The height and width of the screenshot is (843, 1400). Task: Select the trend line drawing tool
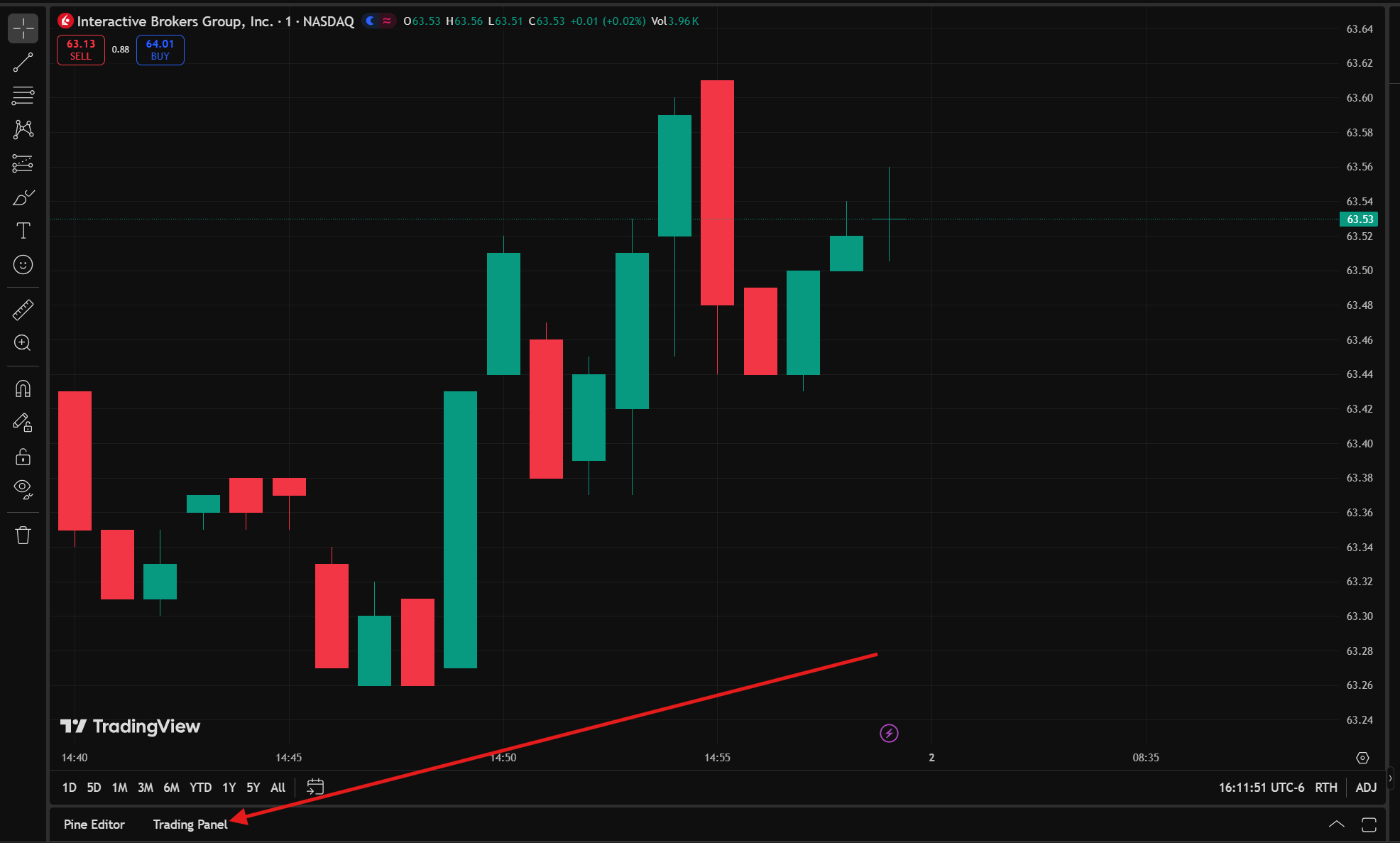[23, 62]
